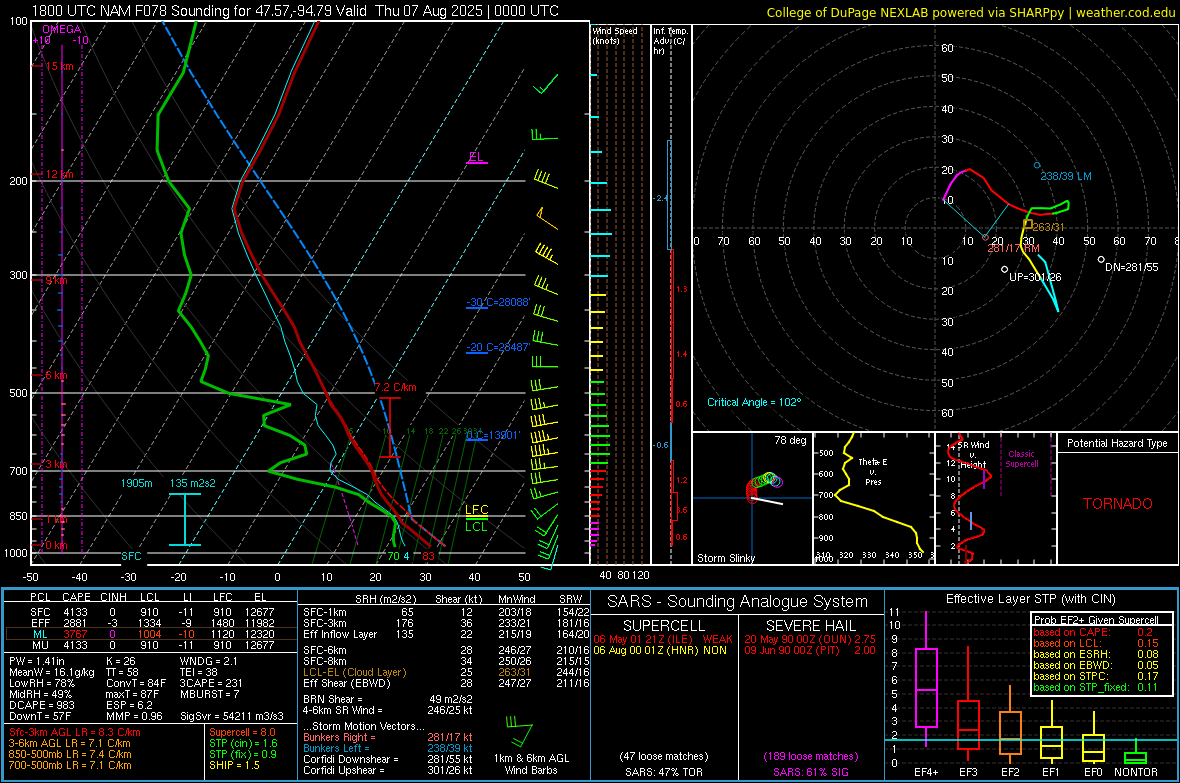Click the DCAPE = 983 value

pyautogui.click(x=41, y=705)
